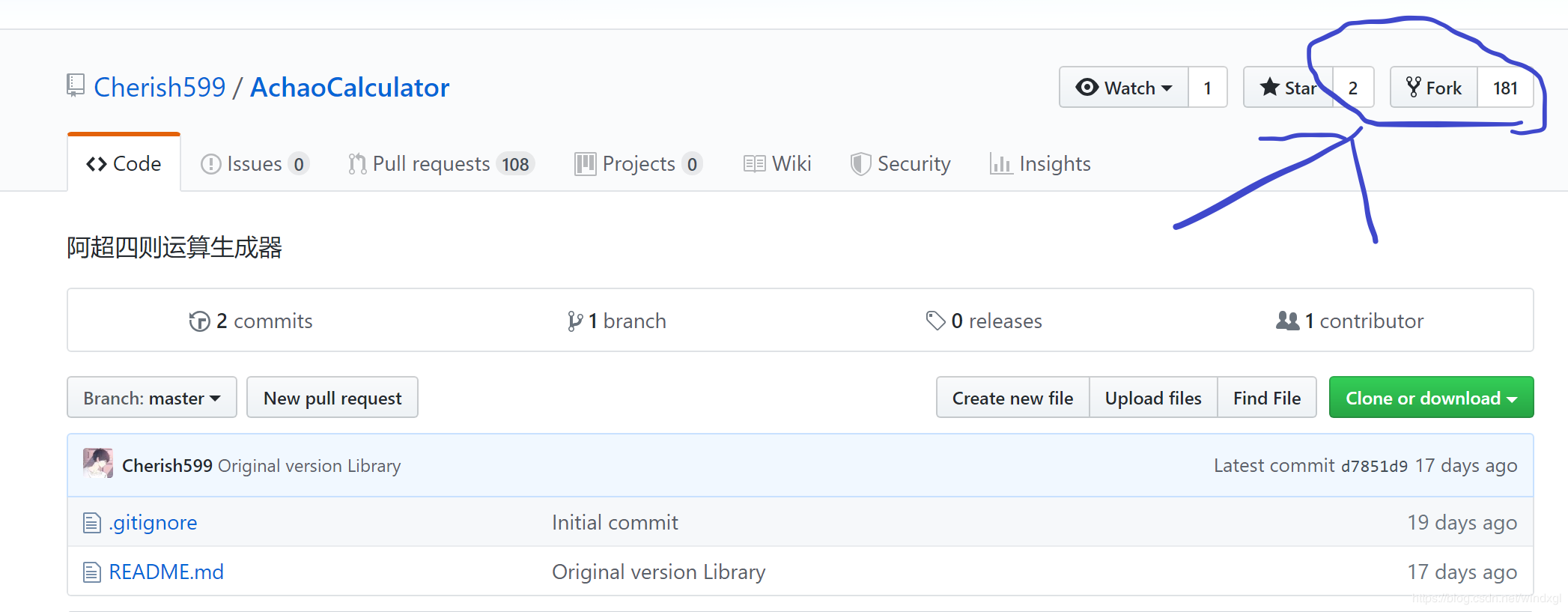Screen dimensions: 1568x612
Task: Click Upload files button
Action: tap(1153, 398)
